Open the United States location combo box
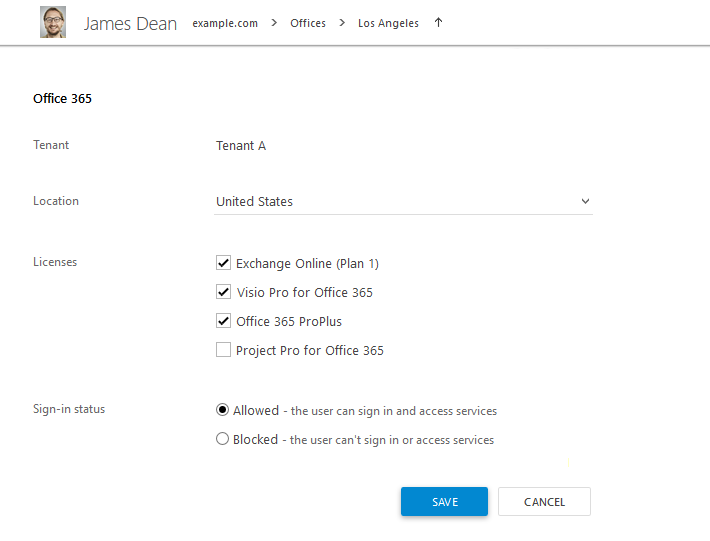Image resolution: width=710 pixels, height=541 pixels. click(403, 201)
